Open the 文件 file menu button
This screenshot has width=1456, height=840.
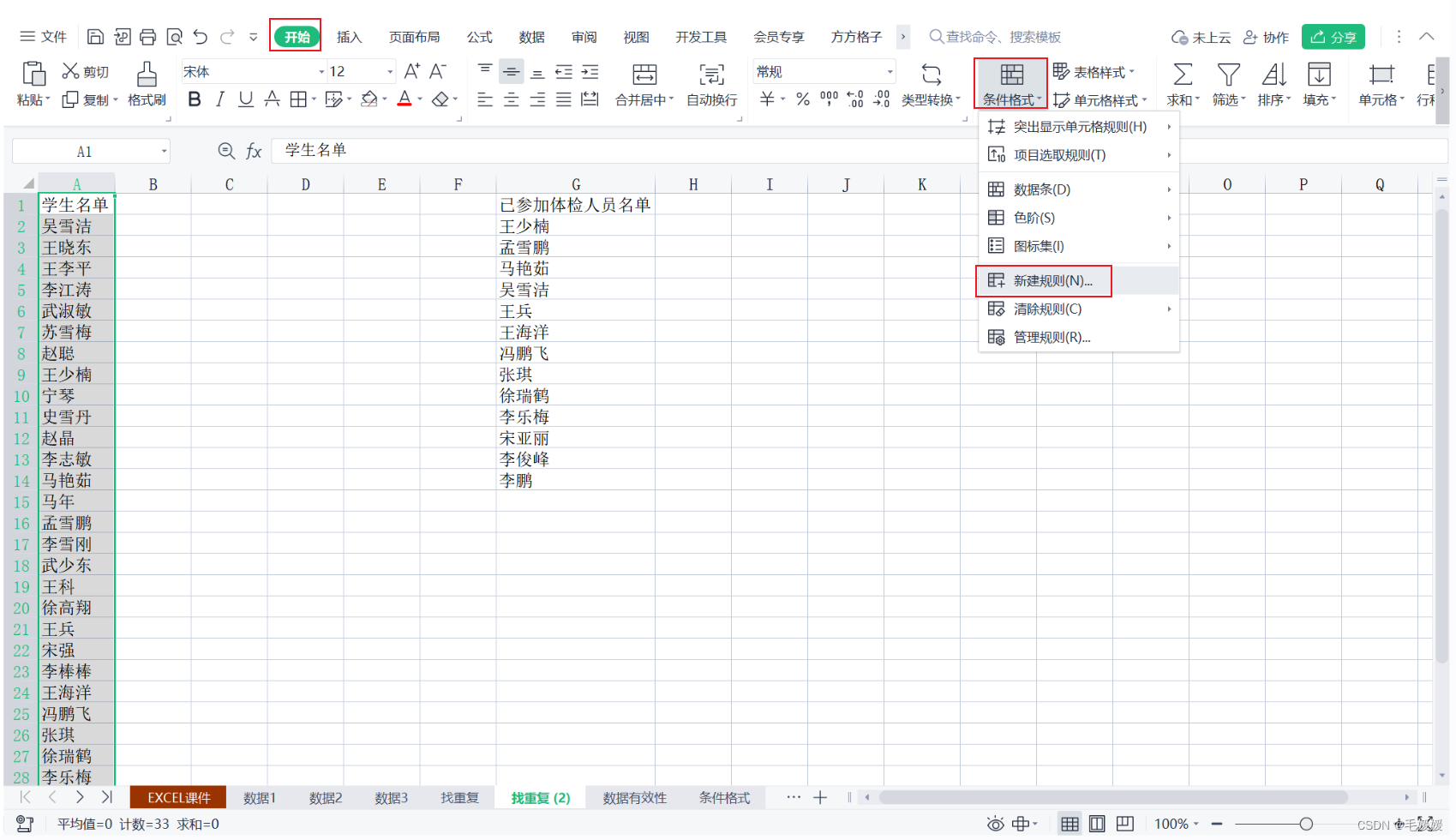[43, 37]
